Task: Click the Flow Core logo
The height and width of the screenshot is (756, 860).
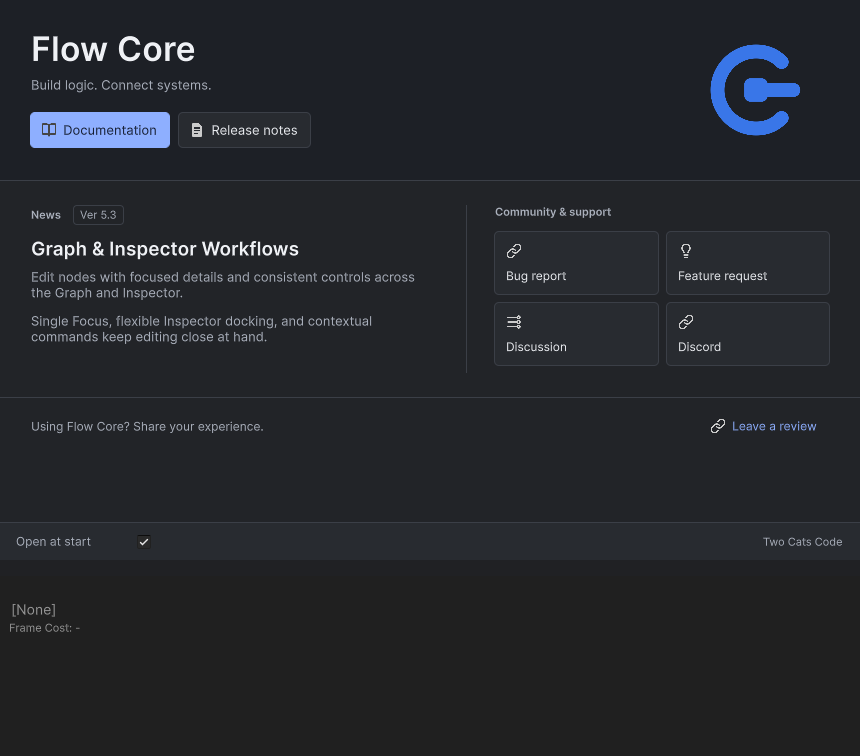Action: 755,90
